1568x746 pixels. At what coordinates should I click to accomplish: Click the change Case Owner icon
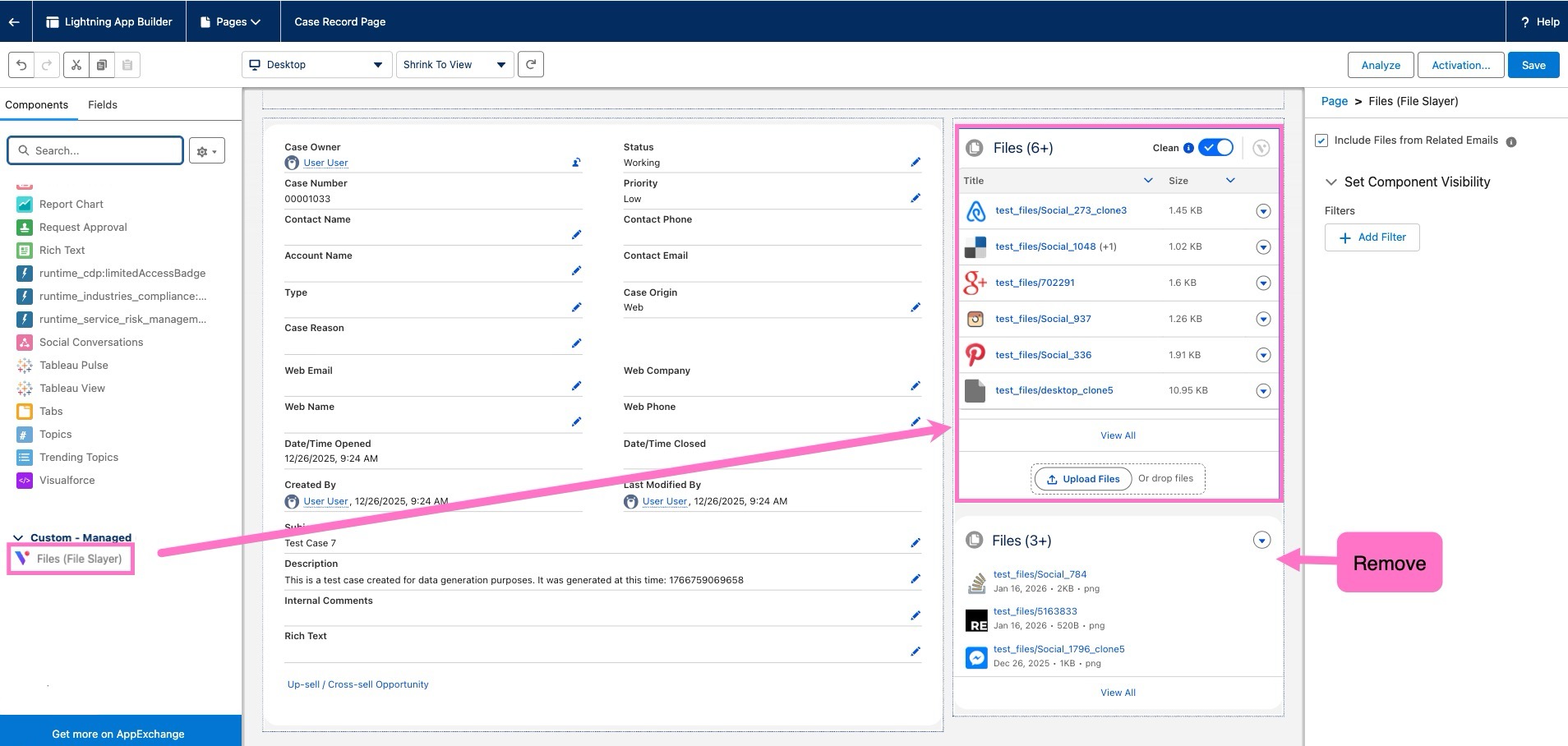coord(576,163)
